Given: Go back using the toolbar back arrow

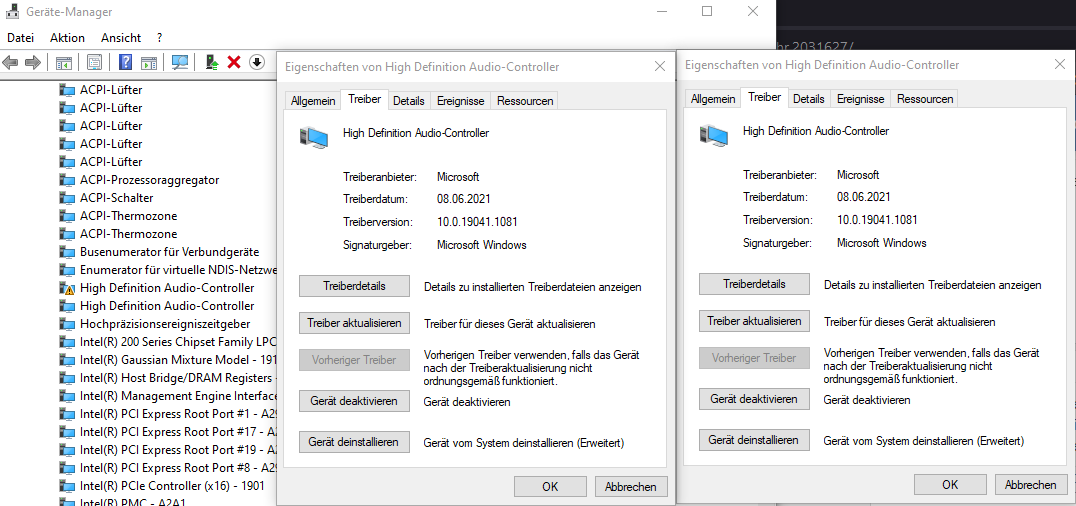Looking at the screenshot, I should (x=10, y=62).
